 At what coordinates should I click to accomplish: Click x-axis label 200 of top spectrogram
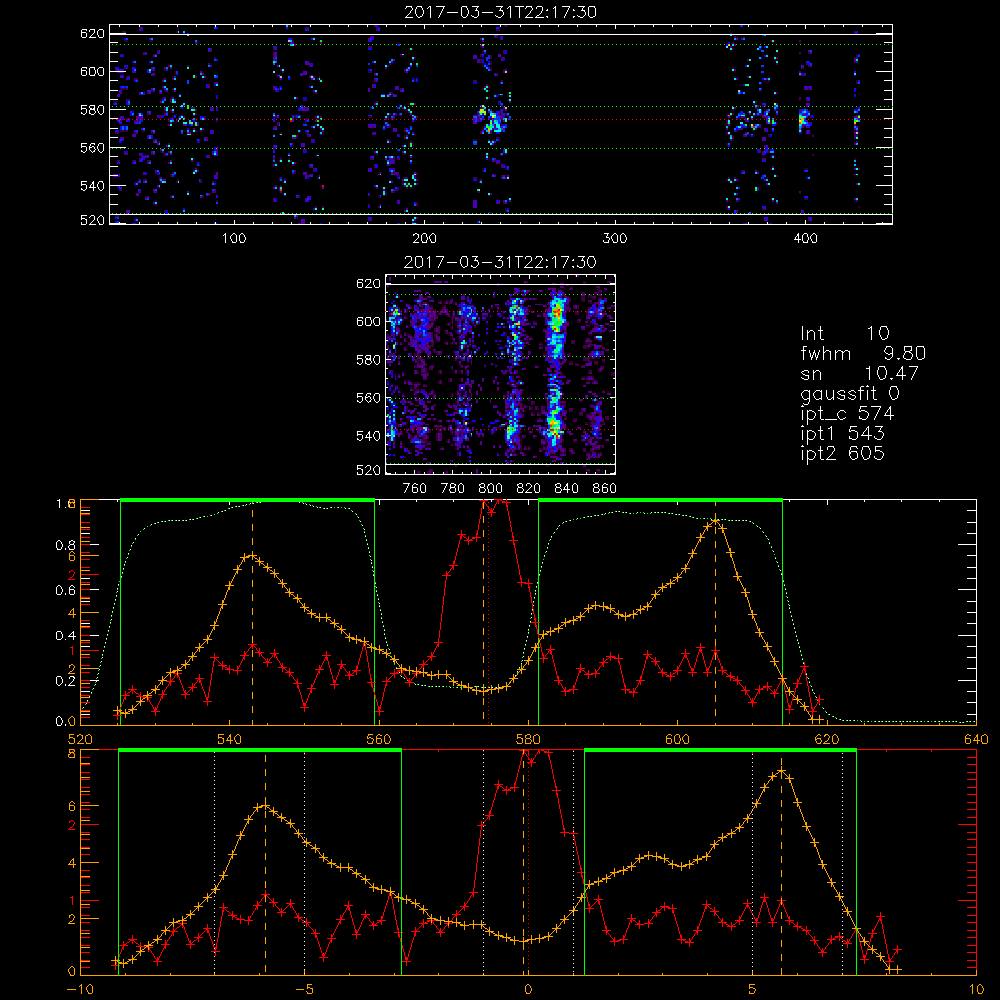(x=424, y=239)
